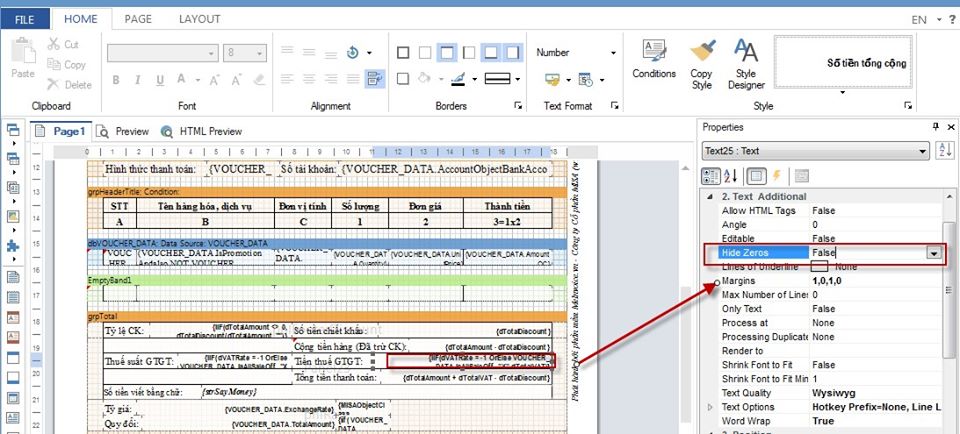The height and width of the screenshot is (434, 960).
Task: Toggle the left border
Action: point(469,53)
